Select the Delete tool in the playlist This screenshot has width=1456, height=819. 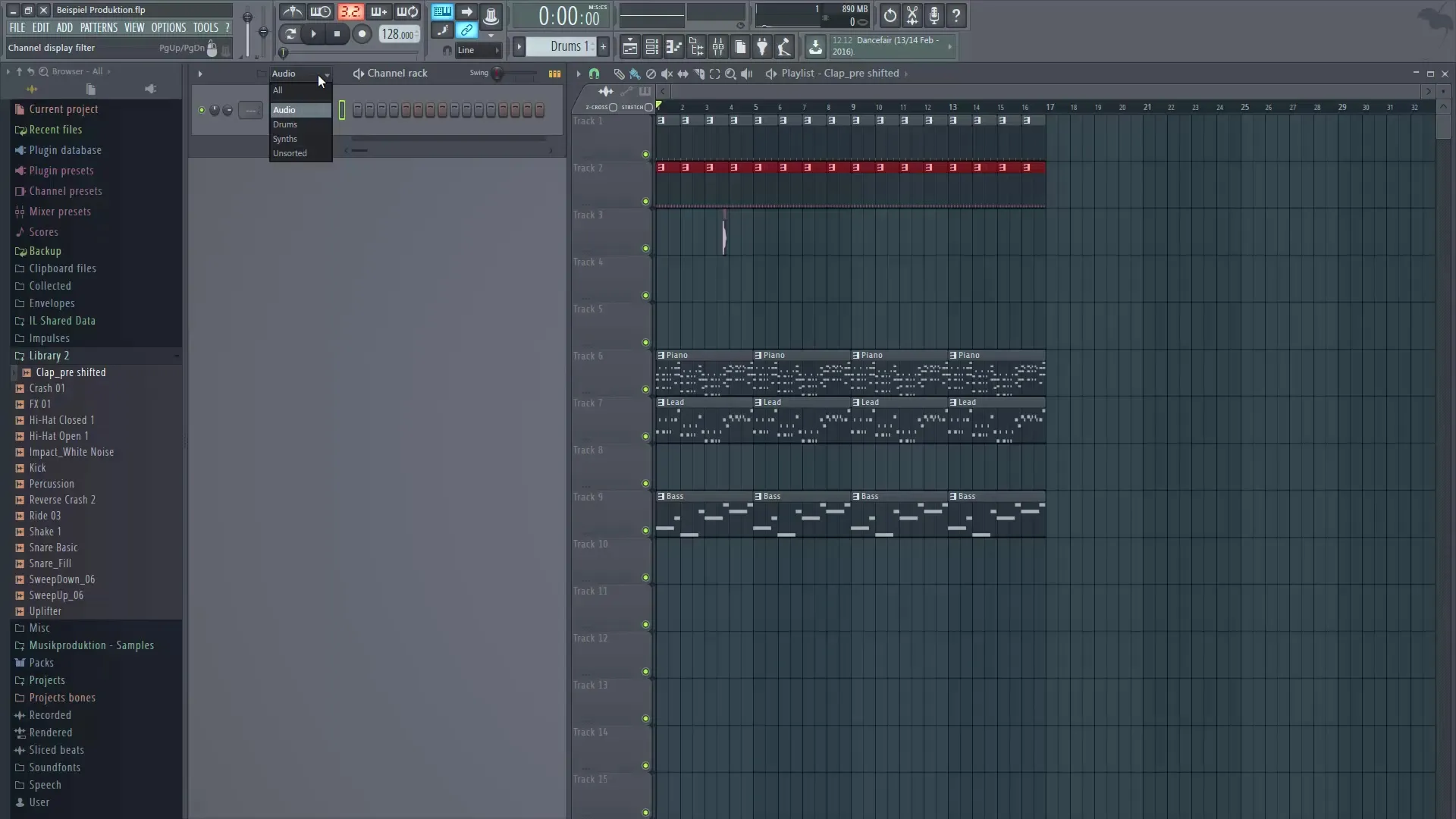tap(651, 74)
